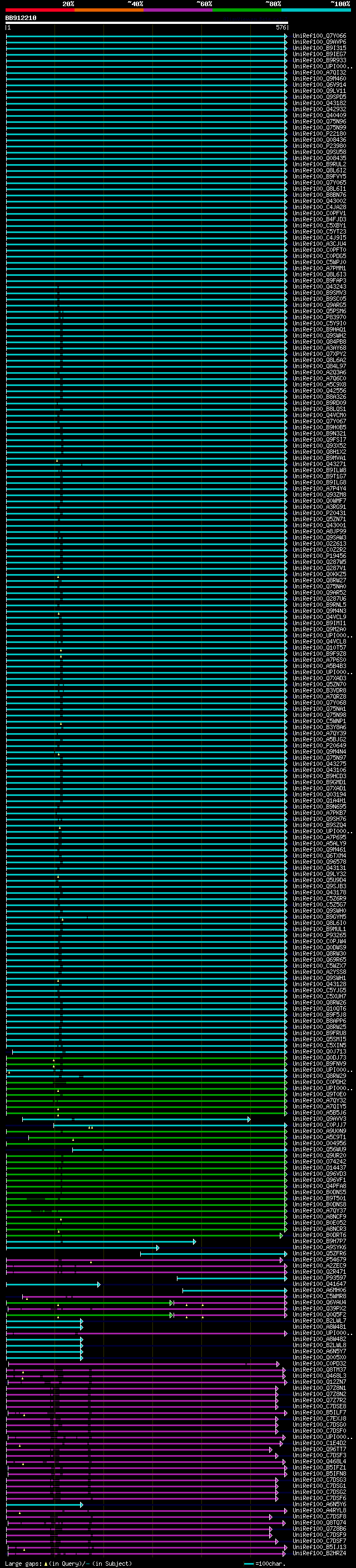Select label UniRef100_B9FNV9
The height and width of the screenshot is (1568, 356).
pyautogui.click(x=319, y=1064)
